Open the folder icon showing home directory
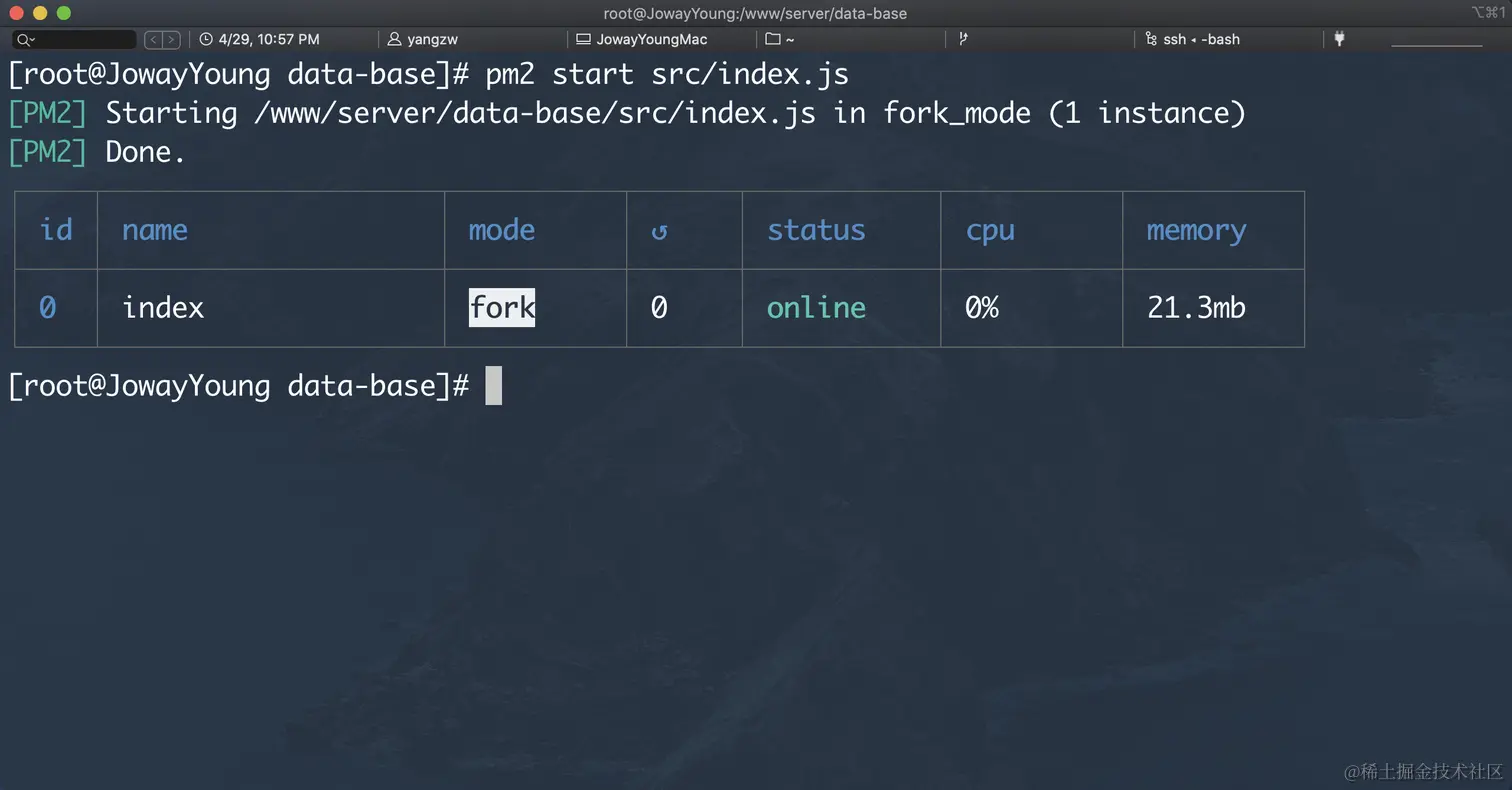Screen dimensions: 1512x790 (x=772, y=40)
